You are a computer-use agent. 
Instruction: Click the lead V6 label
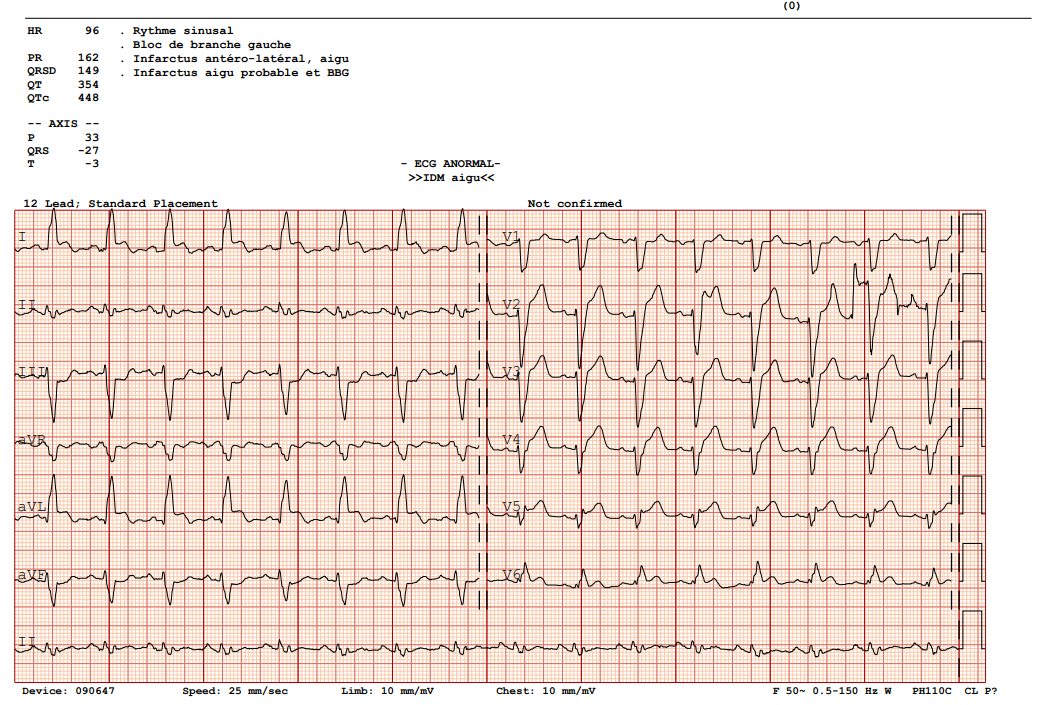coord(511,575)
